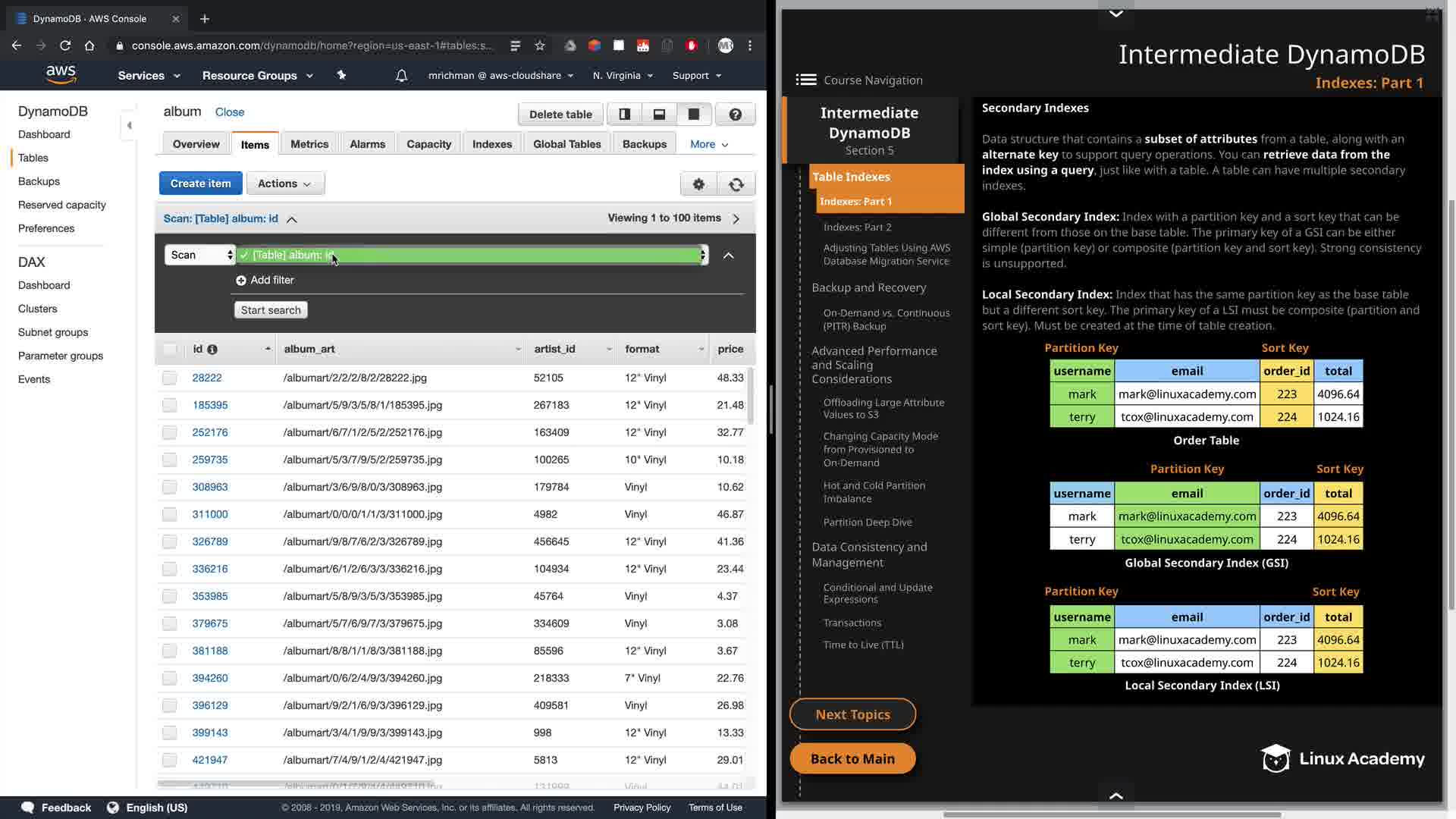This screenshot has width=1456, height=819.
Task: Switch to the split side panel layout icon
Action: tap(625, 115)
